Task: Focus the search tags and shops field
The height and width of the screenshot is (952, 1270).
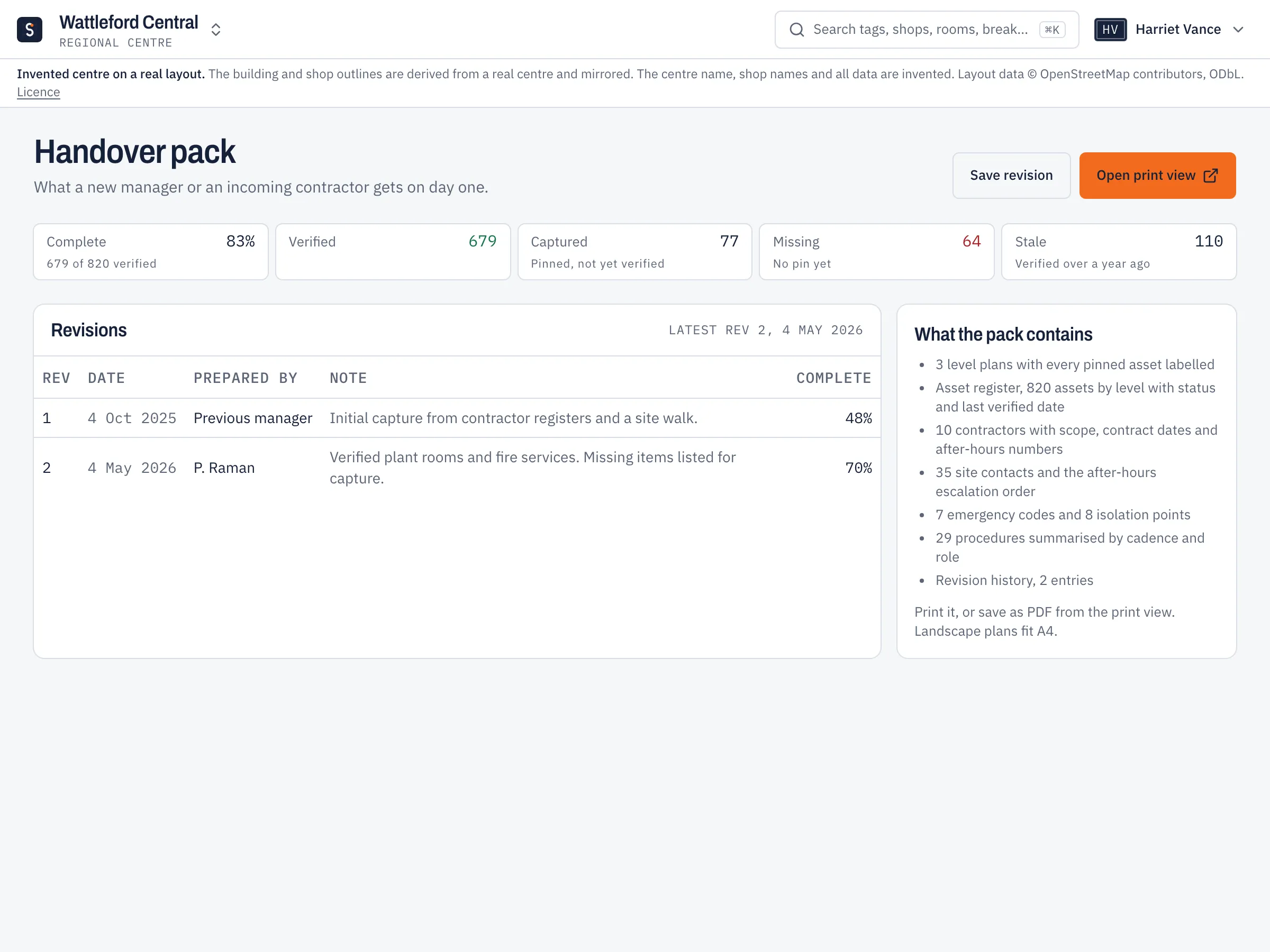Action: (x=926, y=29)
